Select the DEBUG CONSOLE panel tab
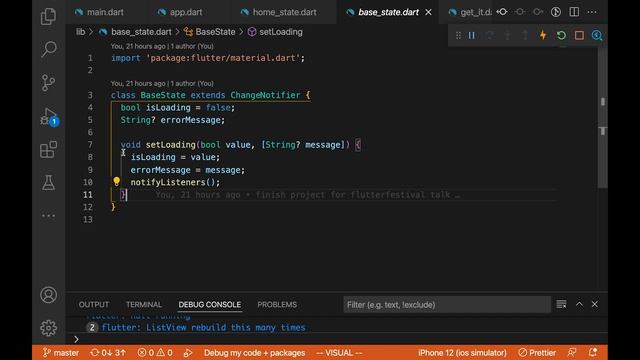Screen dimensions: 640x360 pyautogui.click(x=210, y=304)
